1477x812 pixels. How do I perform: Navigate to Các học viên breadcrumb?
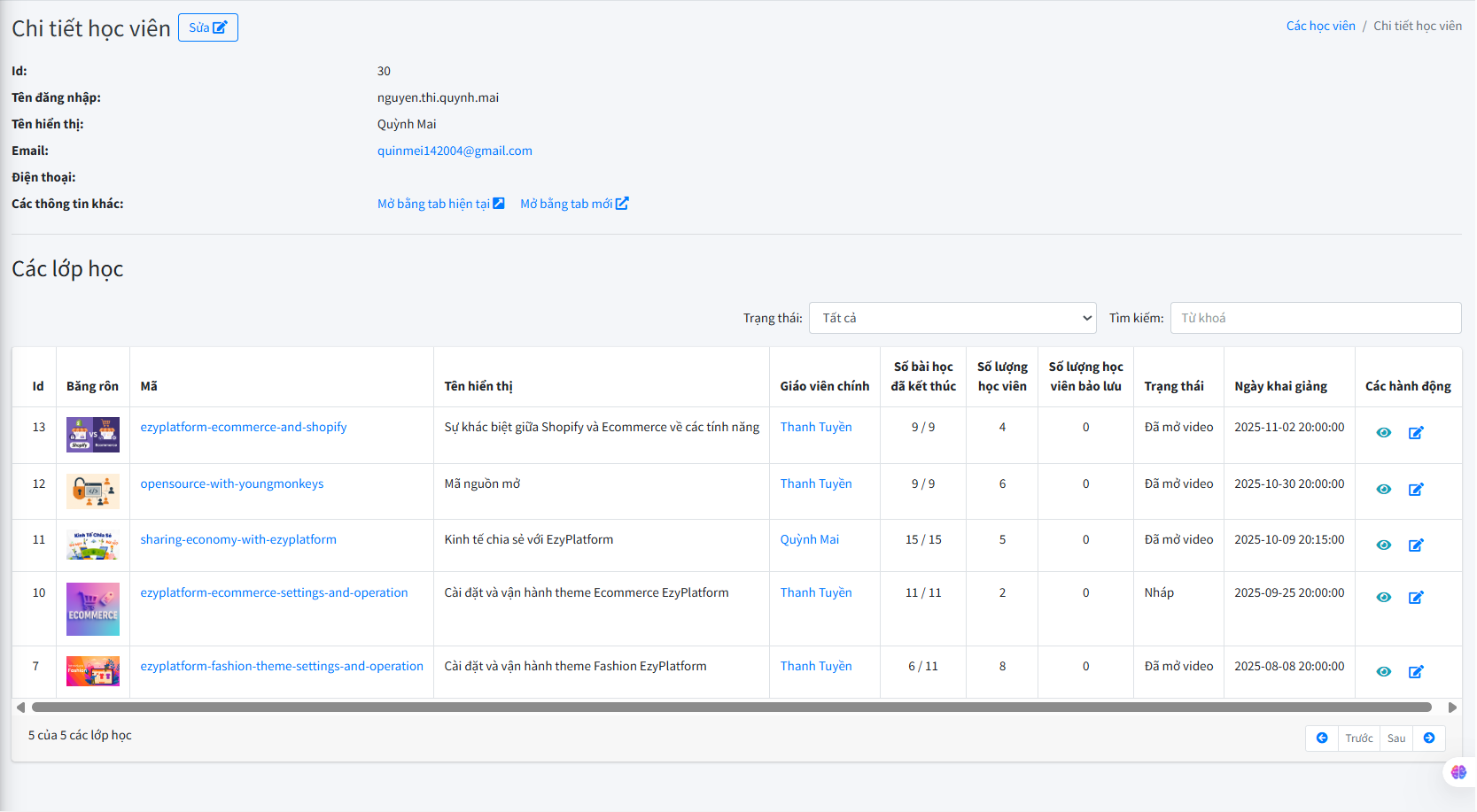(x=1320, y=26)
